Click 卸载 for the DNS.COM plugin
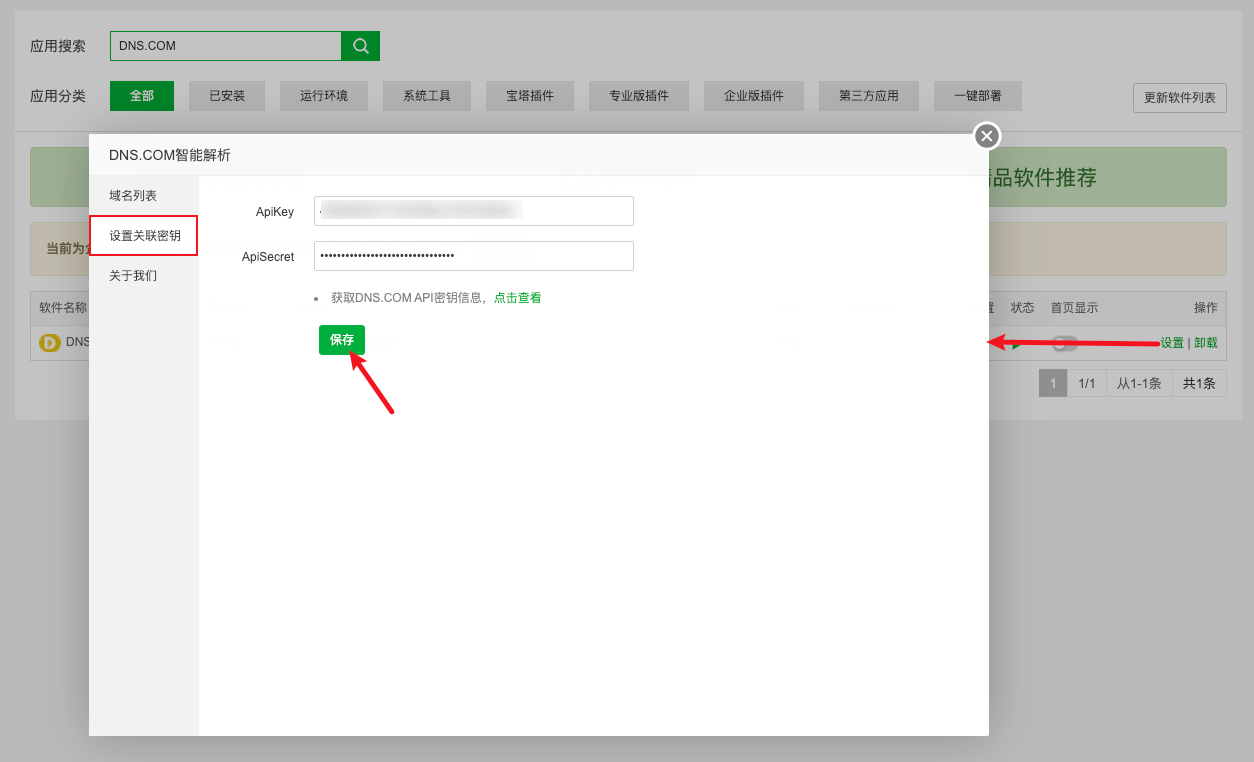The width and height of the screenshot is (1254, 762). coord(1206,343)
